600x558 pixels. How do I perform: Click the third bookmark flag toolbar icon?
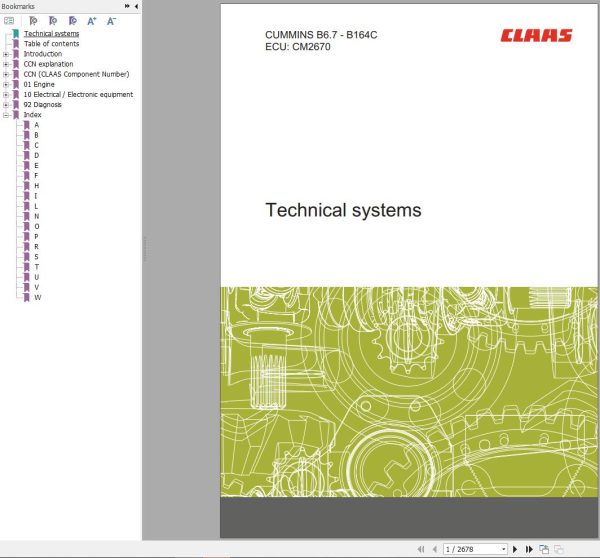[73, 21]
